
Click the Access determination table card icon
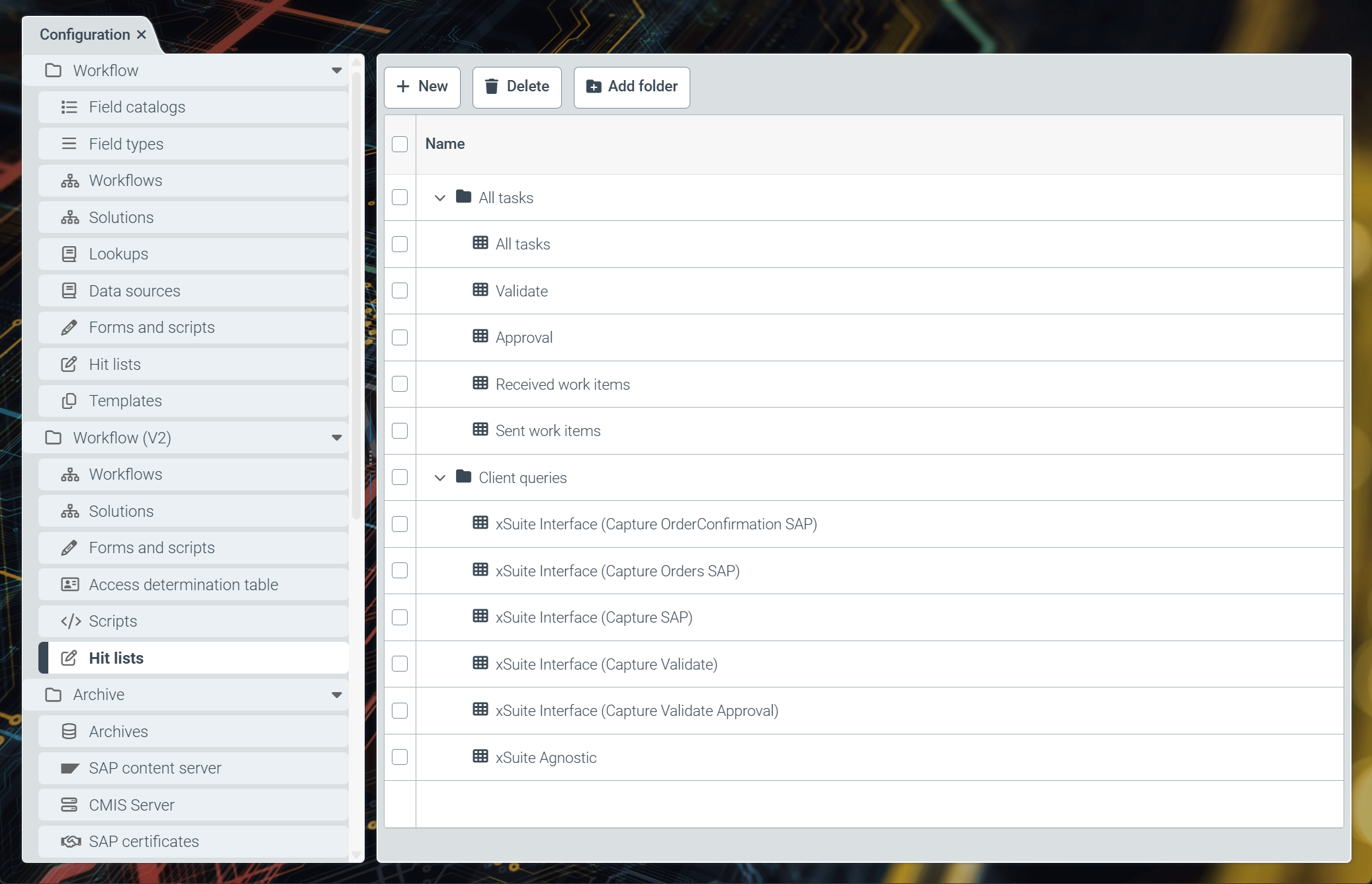(x=69, y=584)
